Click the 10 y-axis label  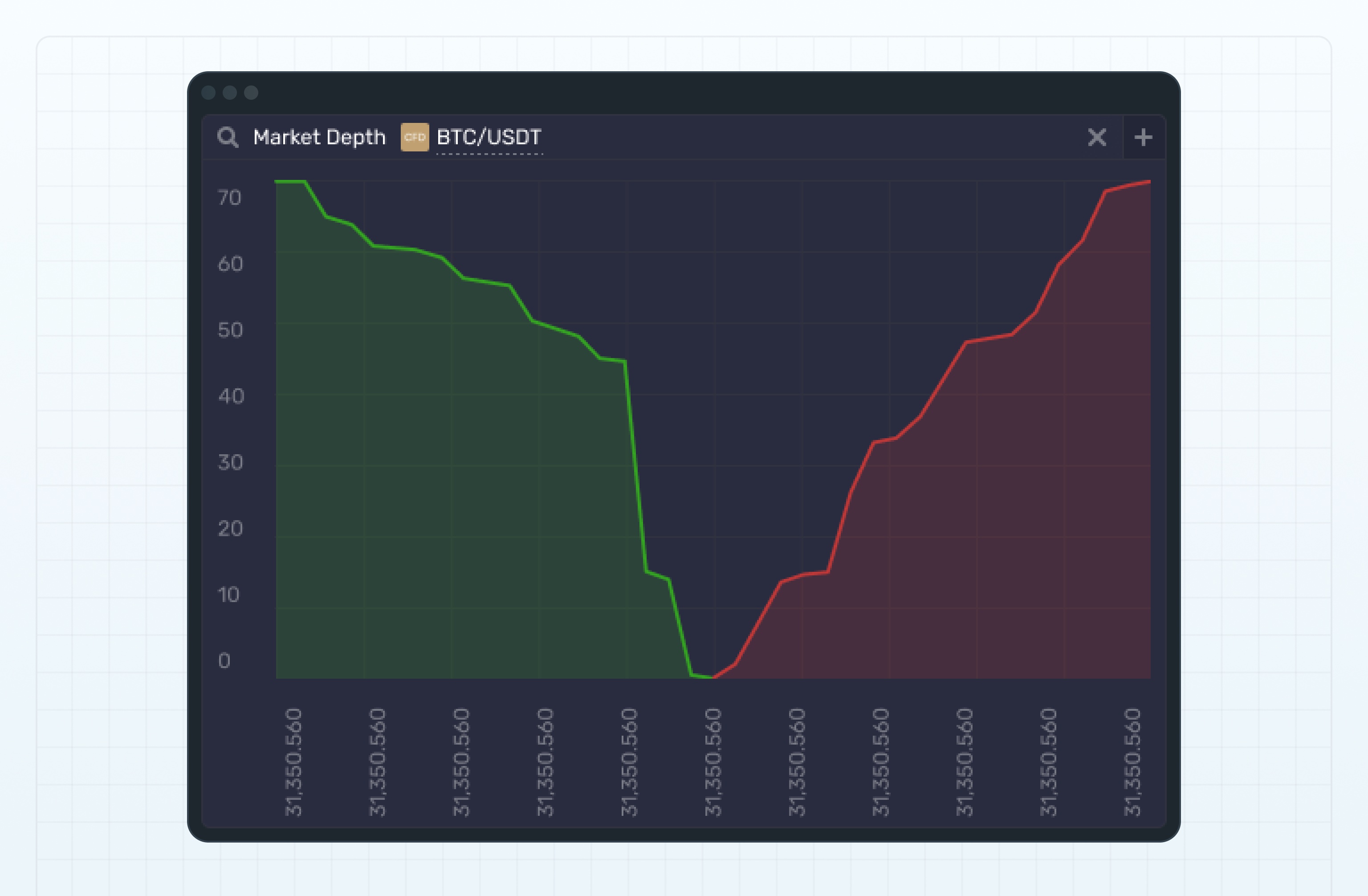pyautogui.click(x=228, y=594)
